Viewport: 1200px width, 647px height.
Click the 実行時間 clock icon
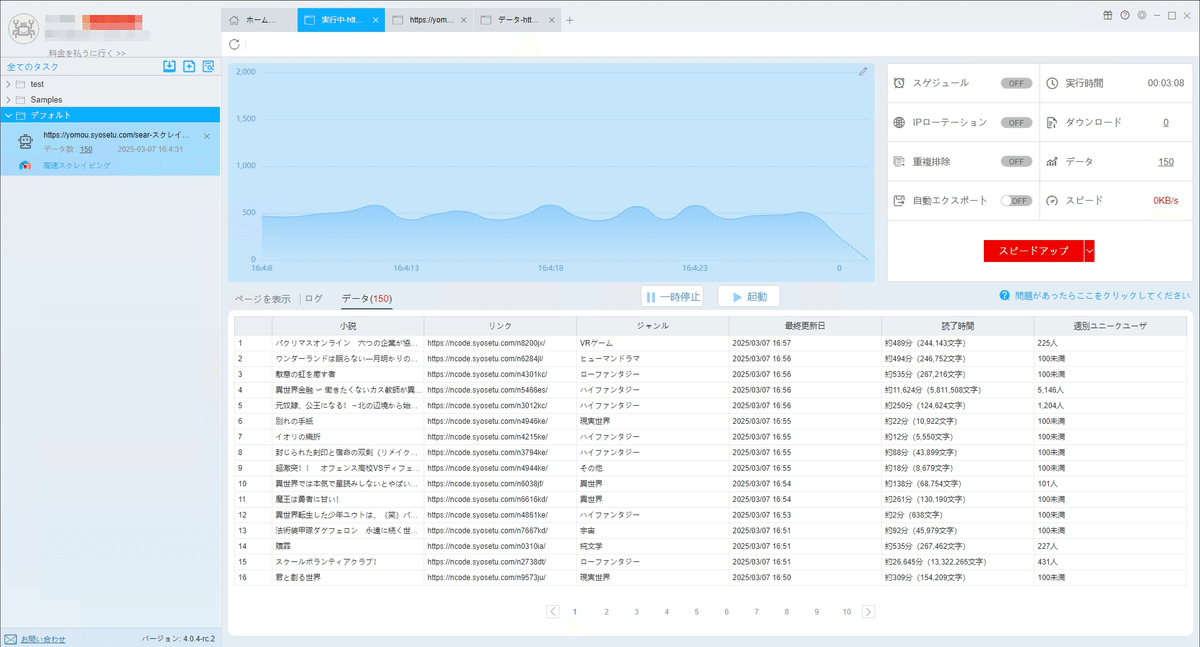tap(1052, 83)
